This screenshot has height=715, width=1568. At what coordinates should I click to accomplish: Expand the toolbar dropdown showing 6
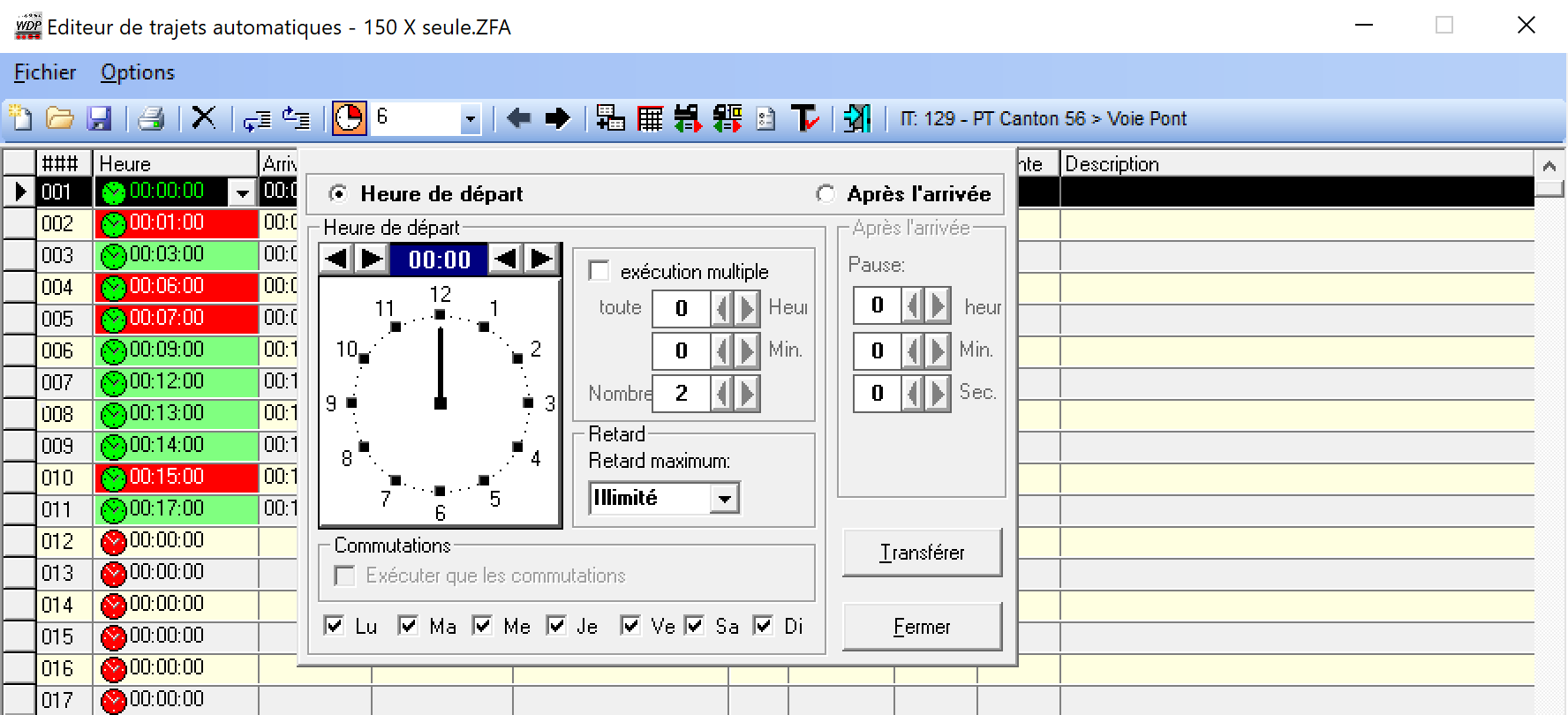[471, 119]
